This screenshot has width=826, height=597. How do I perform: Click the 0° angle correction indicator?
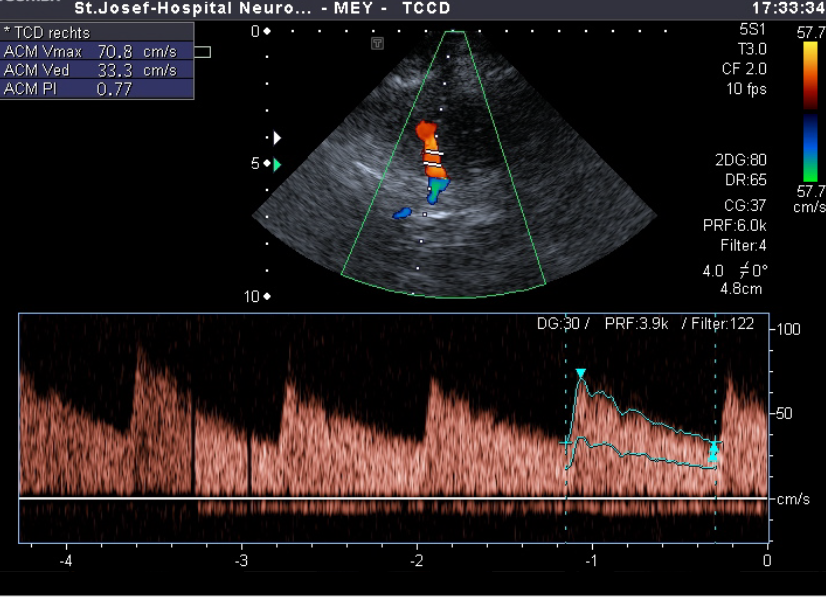pyautogui.click(x=753, y=271)
